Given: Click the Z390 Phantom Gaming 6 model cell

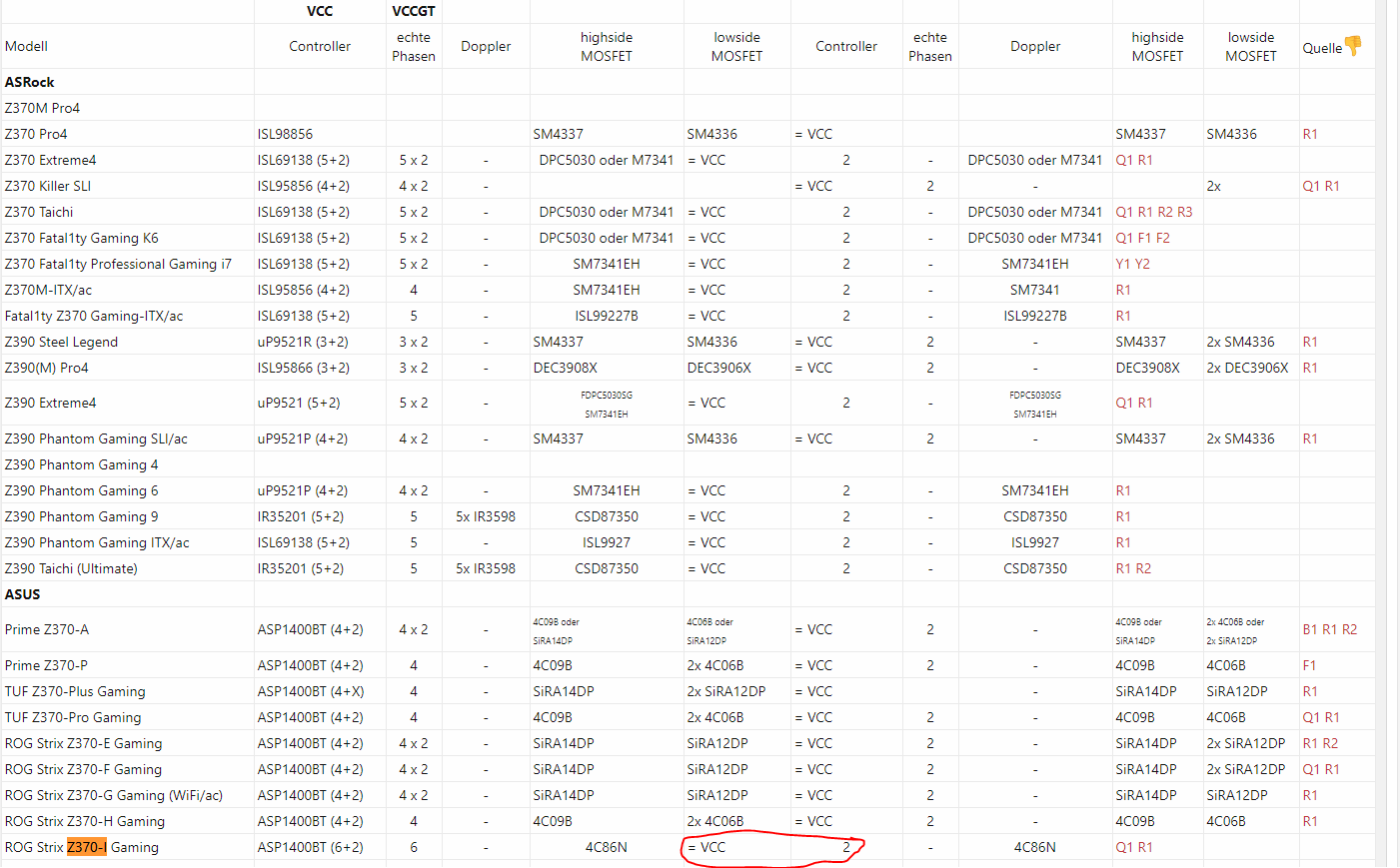Looking at the screenshot, I should pos(127,490).
